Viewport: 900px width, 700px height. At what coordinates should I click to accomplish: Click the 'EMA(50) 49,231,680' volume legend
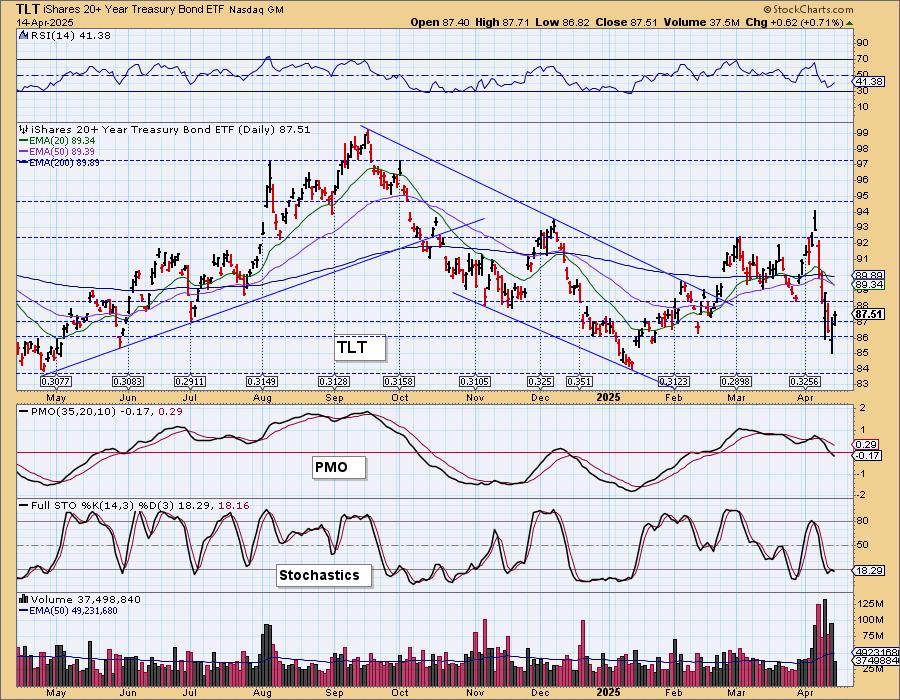(x=68, y=610)
